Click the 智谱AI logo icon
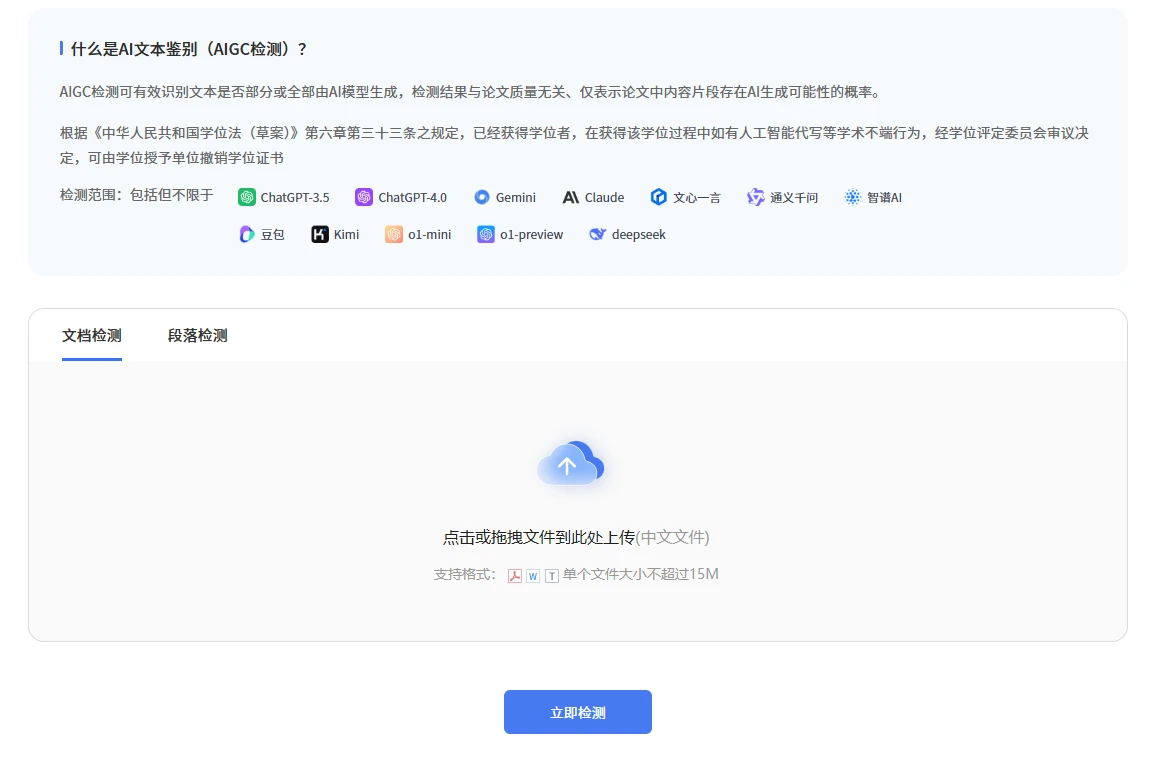This screenshot has height=771, width=1151. tap(852, 197)
